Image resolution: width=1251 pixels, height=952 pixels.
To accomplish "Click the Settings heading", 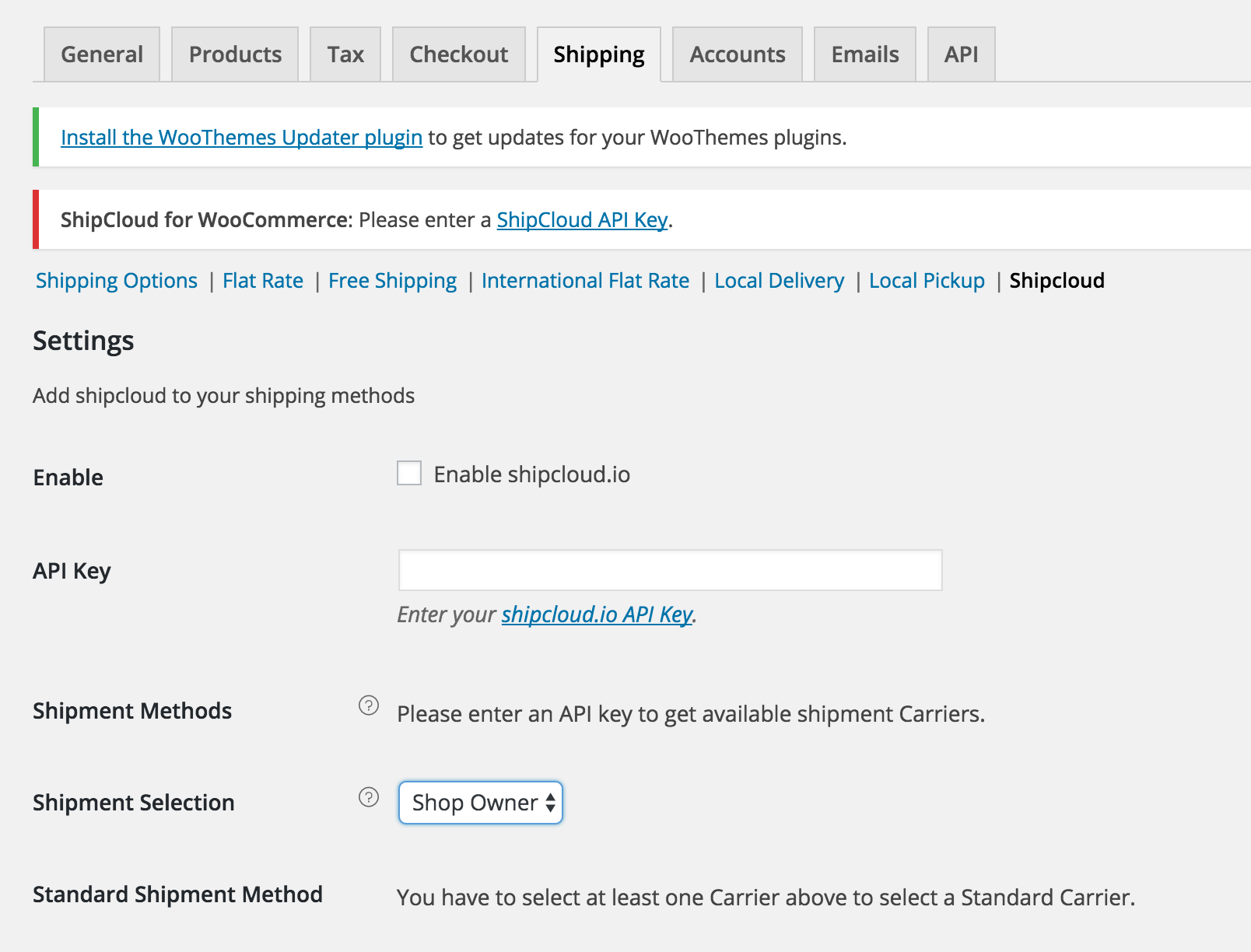I will click(x=83, y=341).
